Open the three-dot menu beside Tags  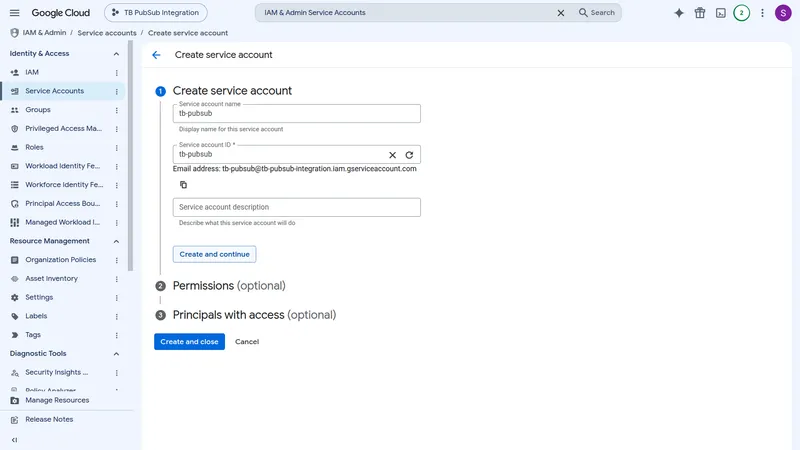pyautogui.click(x=116, y=335)
